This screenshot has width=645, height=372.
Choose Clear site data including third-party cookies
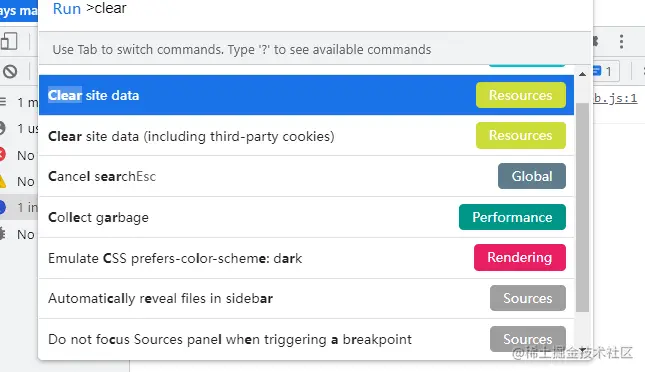coord(306,135)
